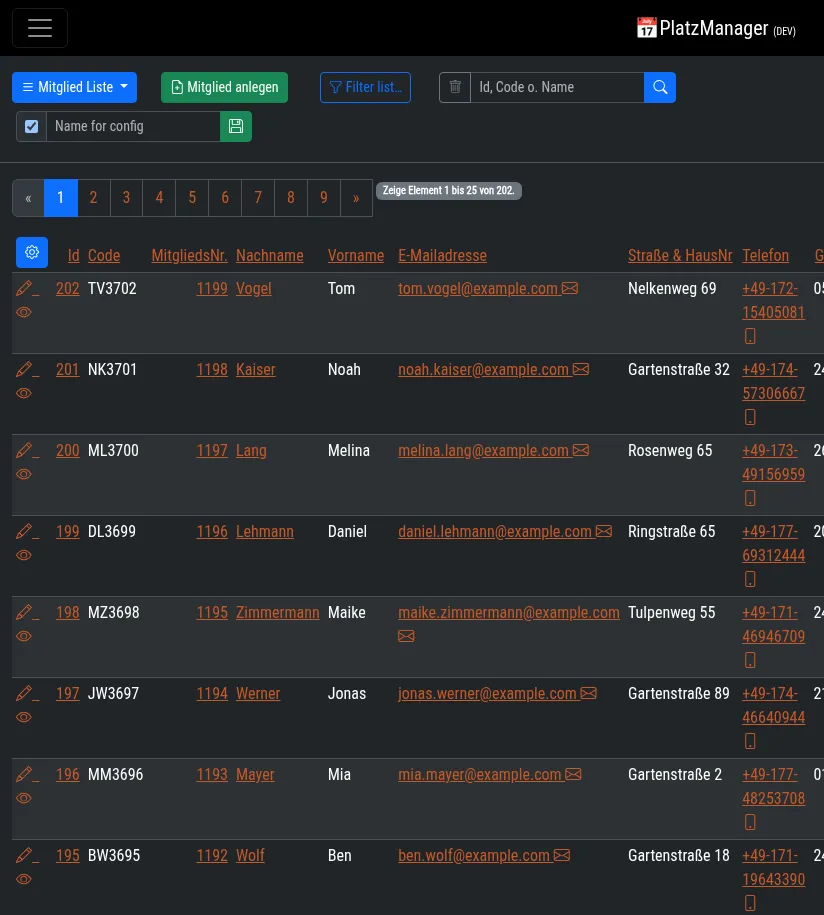The height and width of the screenshot is (915, 824).
Task: View details of member Zimmermann via eye icon
Action: (24, 637)
